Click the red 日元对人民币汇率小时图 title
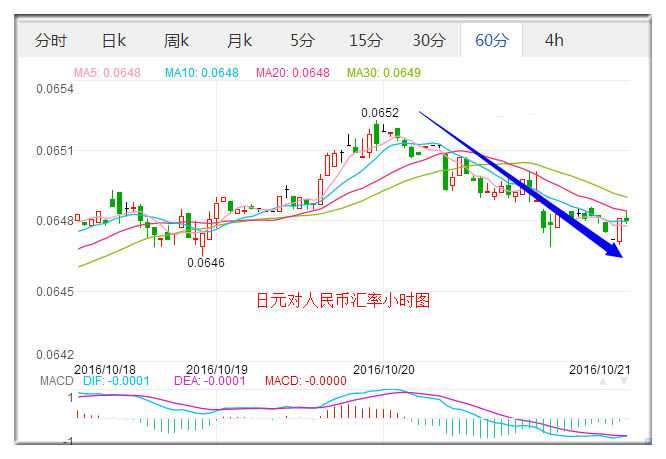666x459 pixels. (343, 300)
